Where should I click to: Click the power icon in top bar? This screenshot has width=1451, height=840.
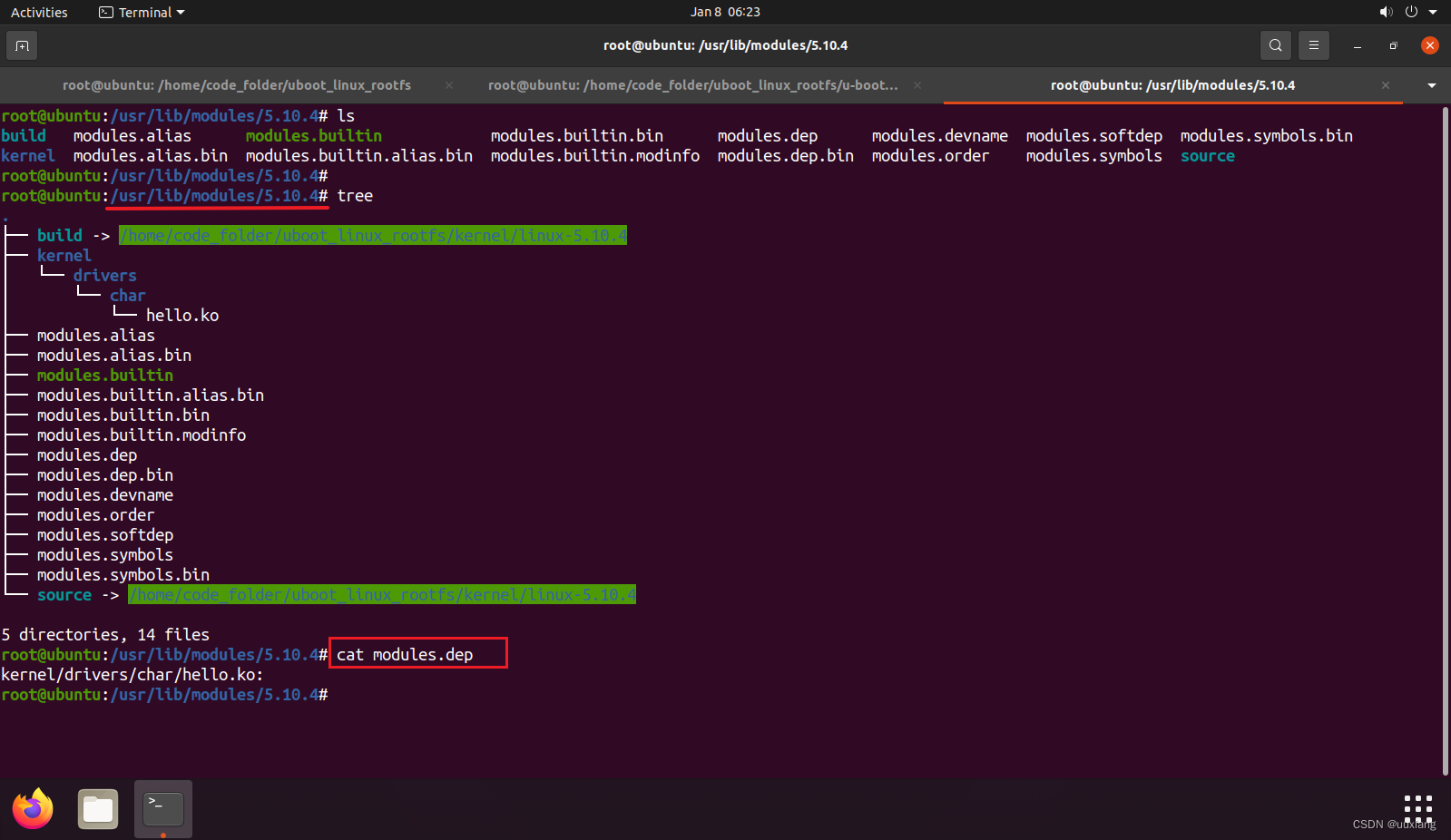[1411, 12]
